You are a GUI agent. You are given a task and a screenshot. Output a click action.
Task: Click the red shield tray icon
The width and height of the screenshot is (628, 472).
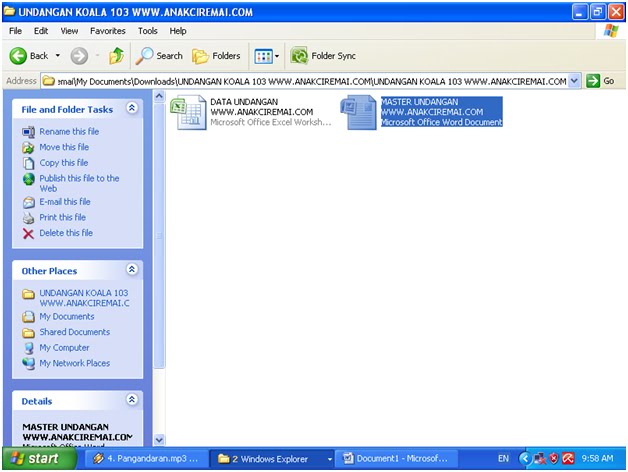(554, 458)
